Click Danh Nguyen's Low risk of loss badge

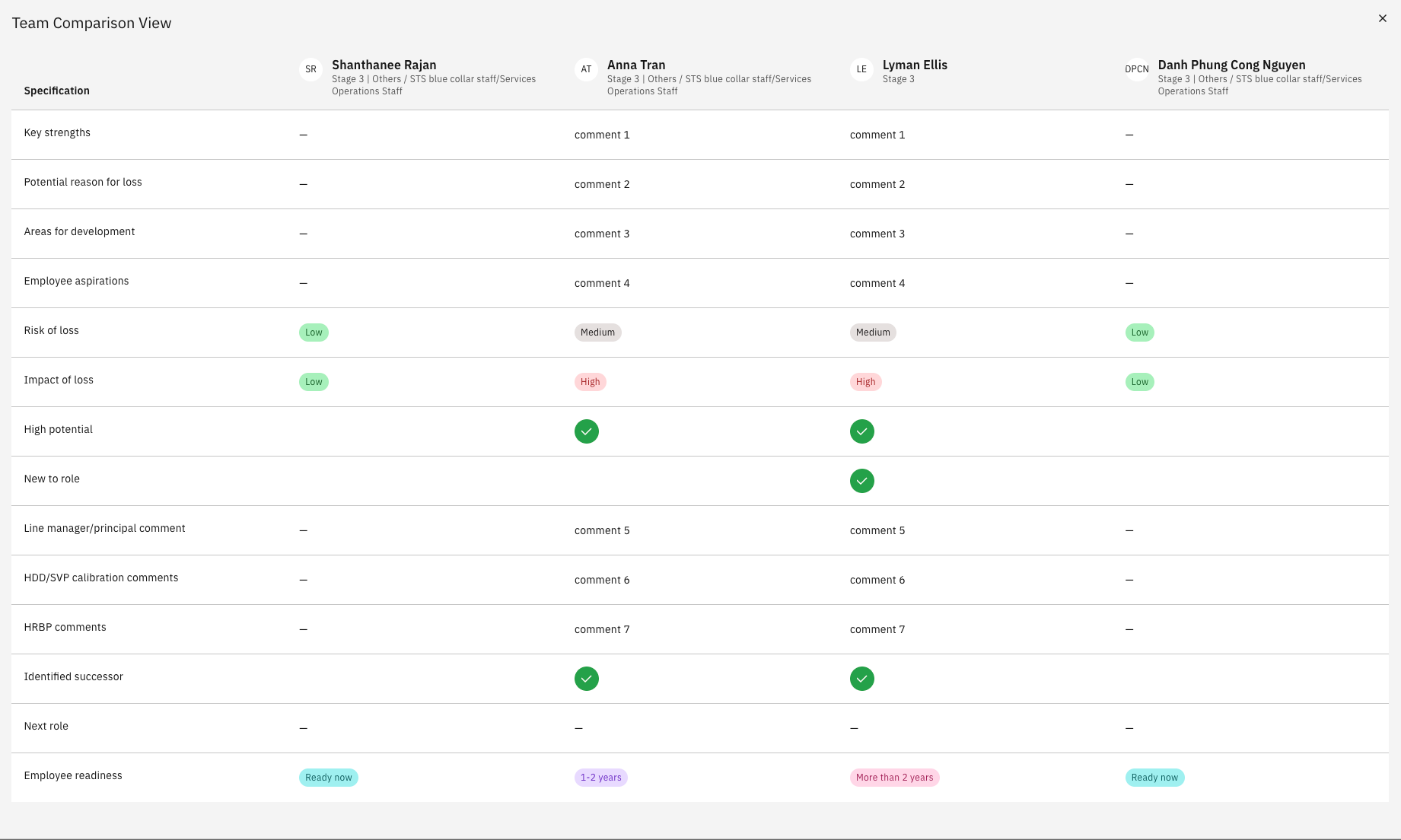(x=1139, y=332)
